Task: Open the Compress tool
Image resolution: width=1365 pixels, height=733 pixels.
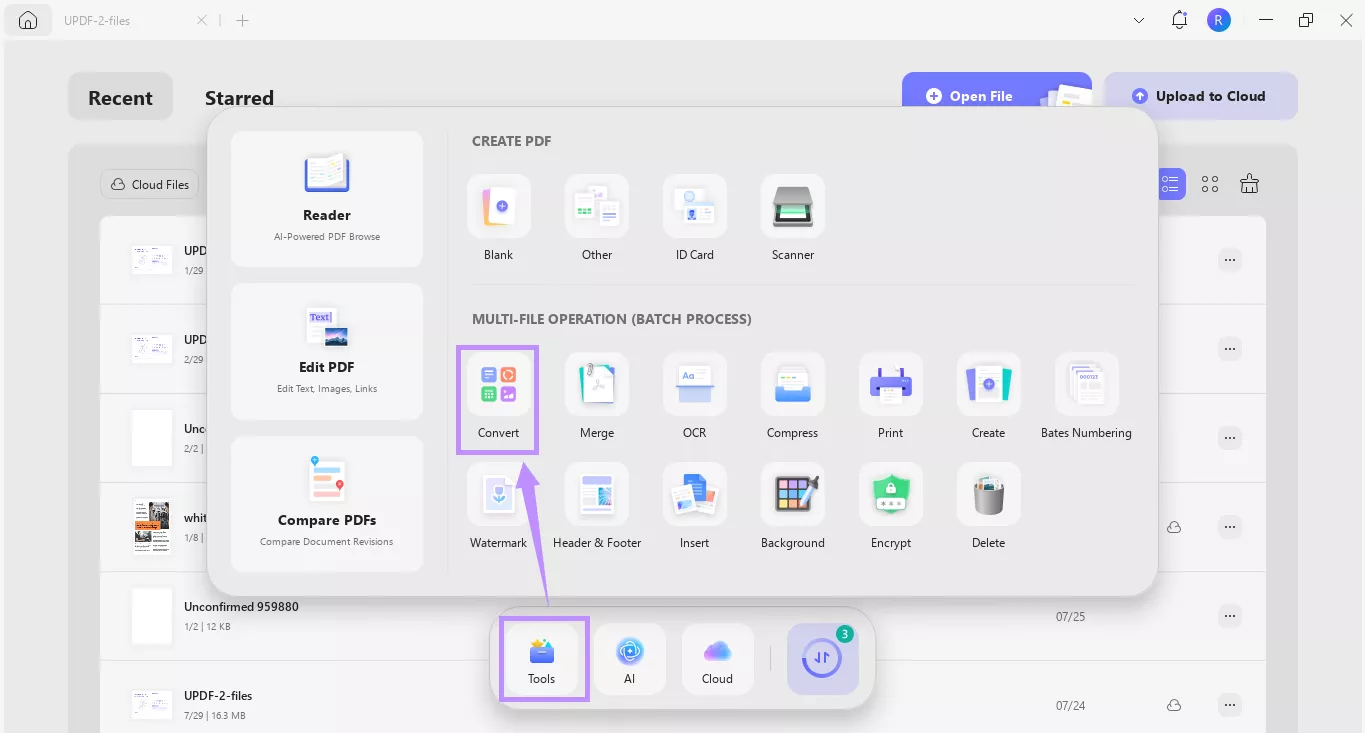Action: click(x=792, y=397)
